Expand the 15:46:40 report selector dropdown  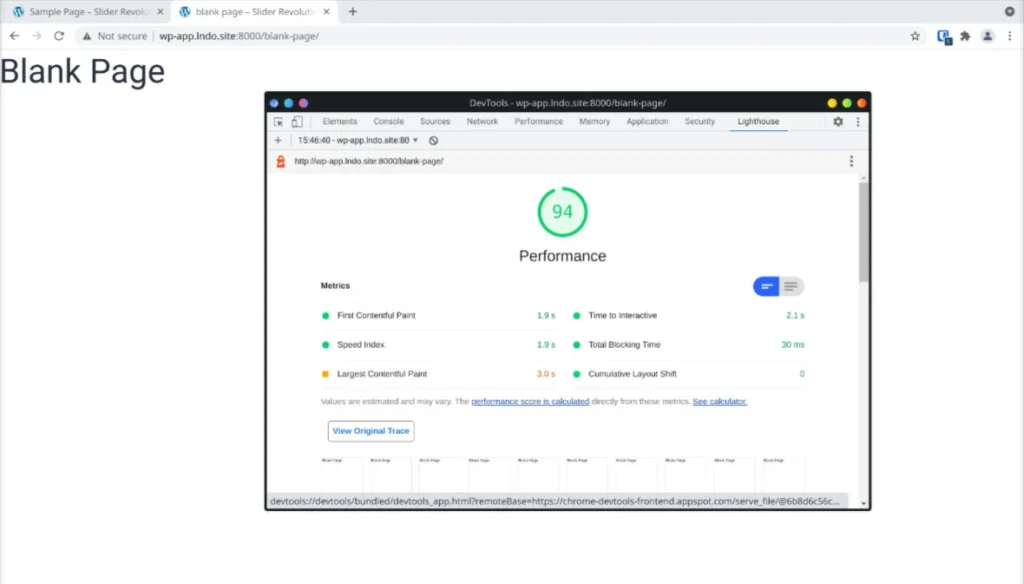point(358,140)
